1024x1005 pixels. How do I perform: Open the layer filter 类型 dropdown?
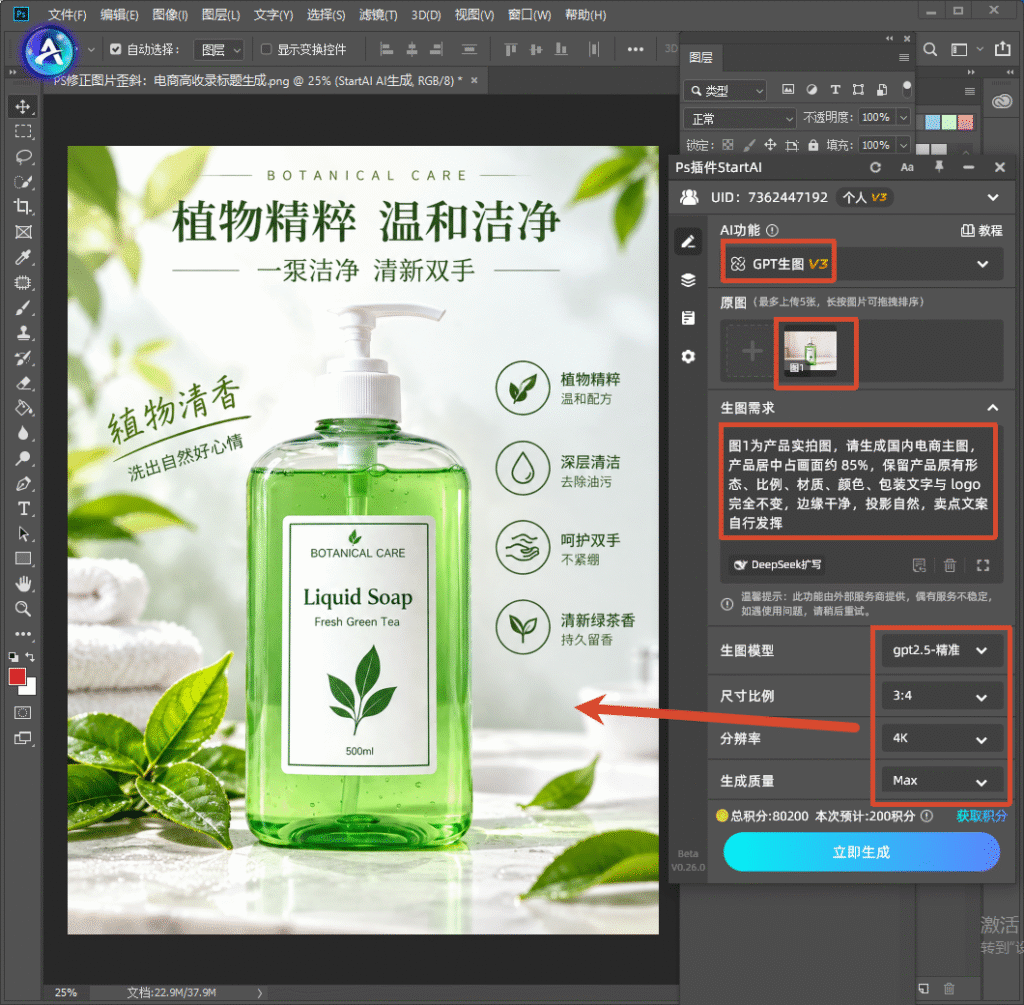click(724, 90)
